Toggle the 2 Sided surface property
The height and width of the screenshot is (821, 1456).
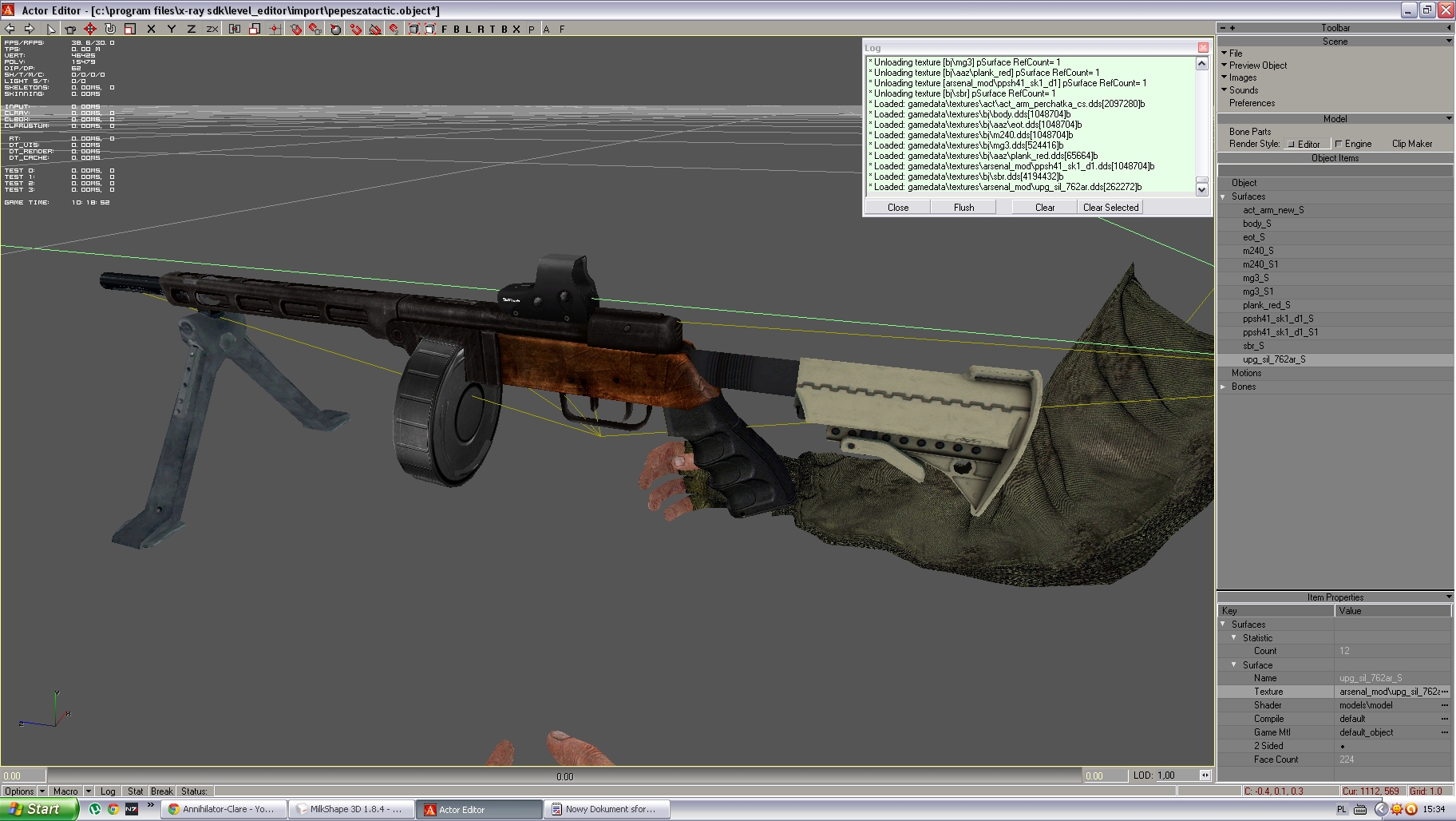[1343, 747]
